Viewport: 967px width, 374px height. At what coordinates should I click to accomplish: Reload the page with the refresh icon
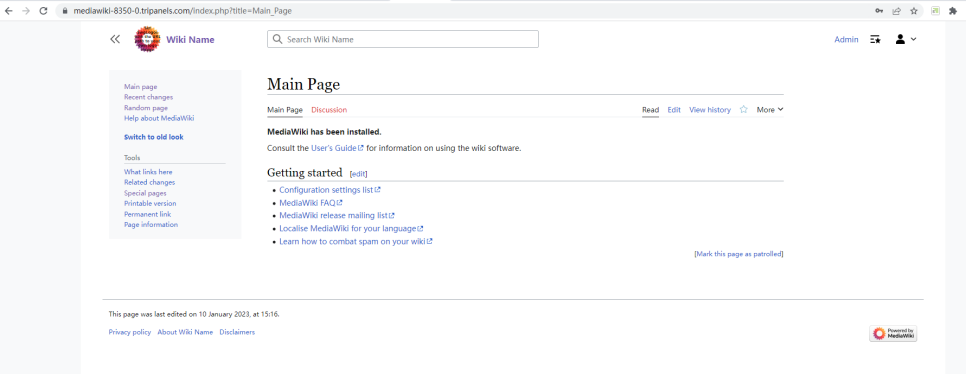[43, 10]
